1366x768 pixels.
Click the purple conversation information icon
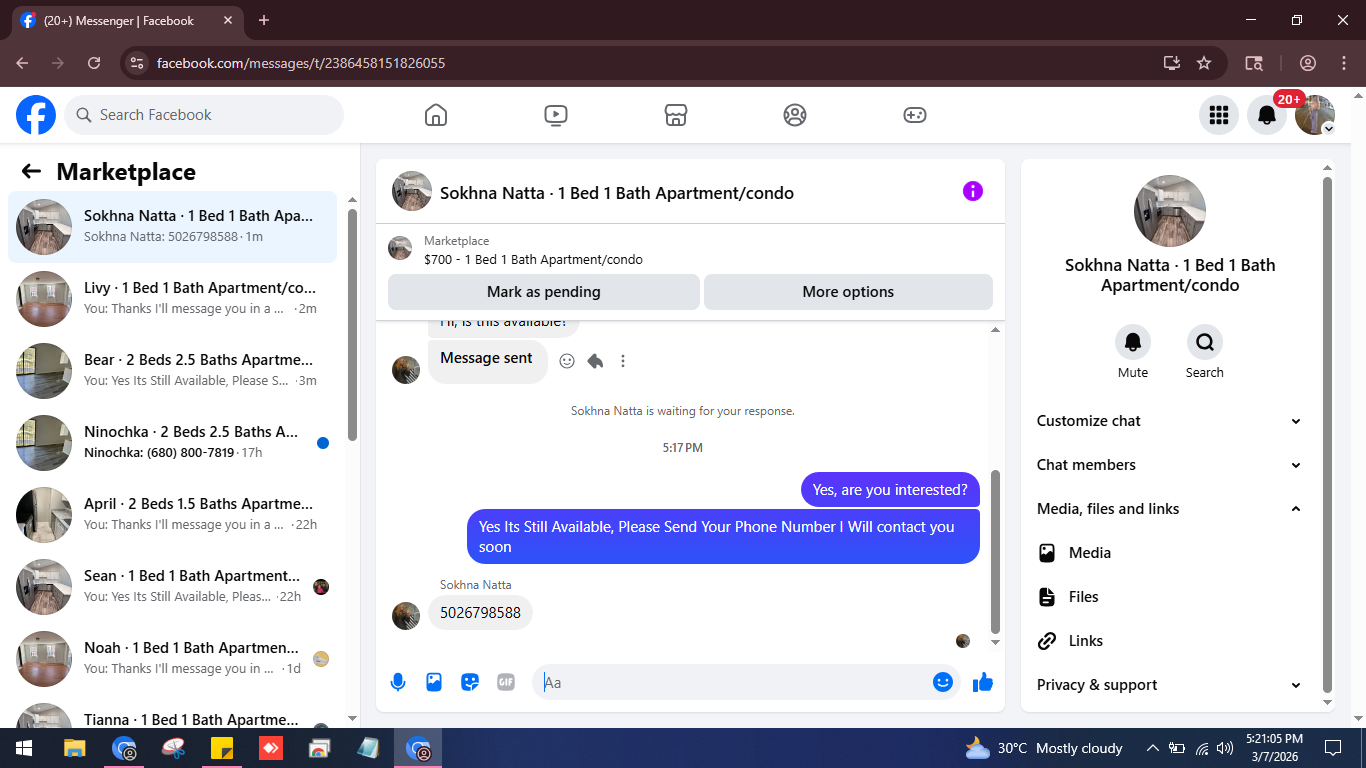click(973, 191)
